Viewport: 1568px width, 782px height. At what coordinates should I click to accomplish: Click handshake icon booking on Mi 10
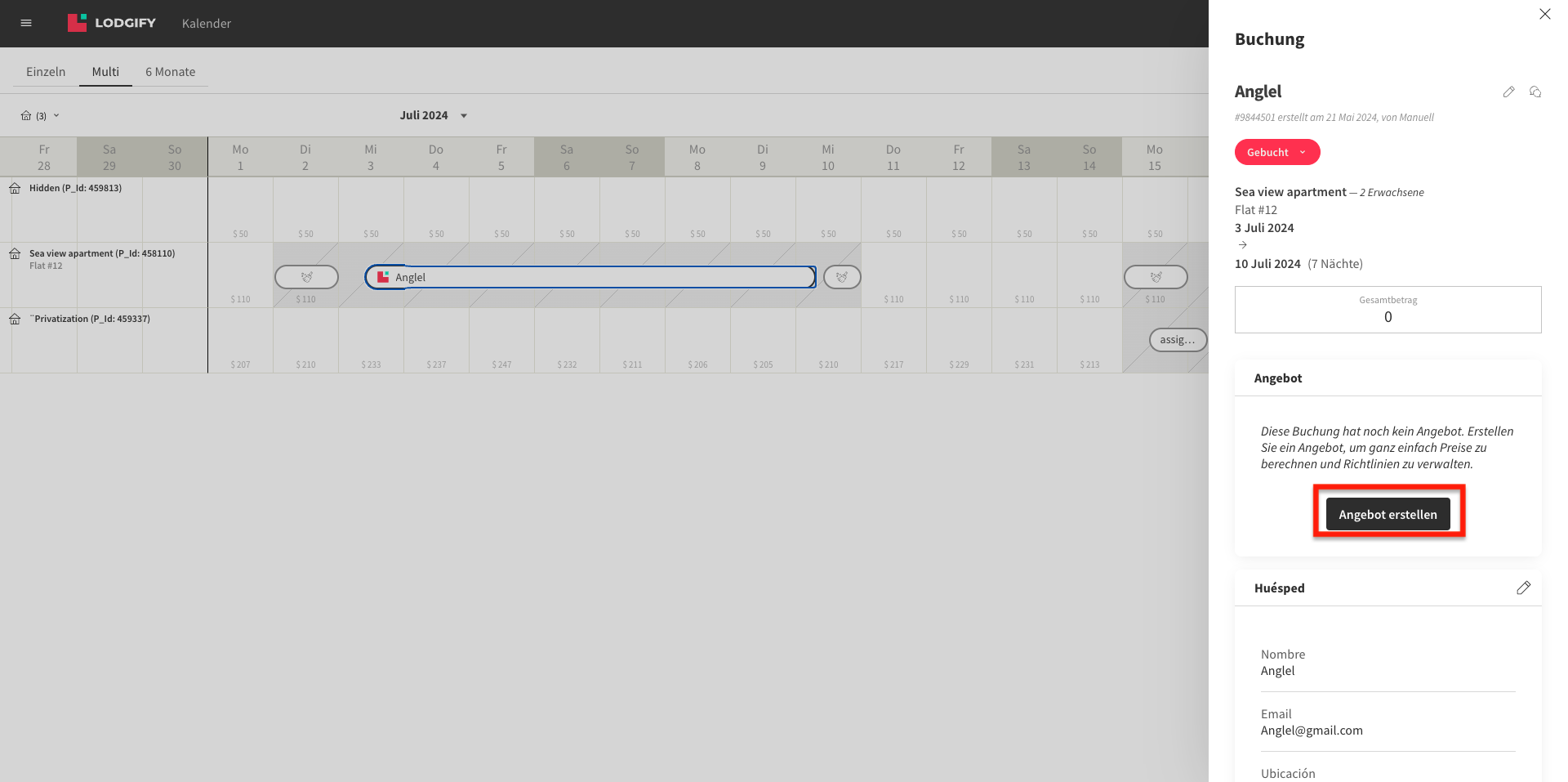pyautogui.click(x=842, y=277)
